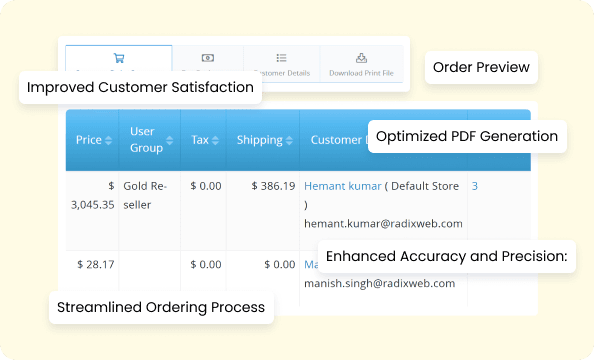Open the Download Print File tab
This screenshot has height=360, width=594.
click(x=361, y=64)
